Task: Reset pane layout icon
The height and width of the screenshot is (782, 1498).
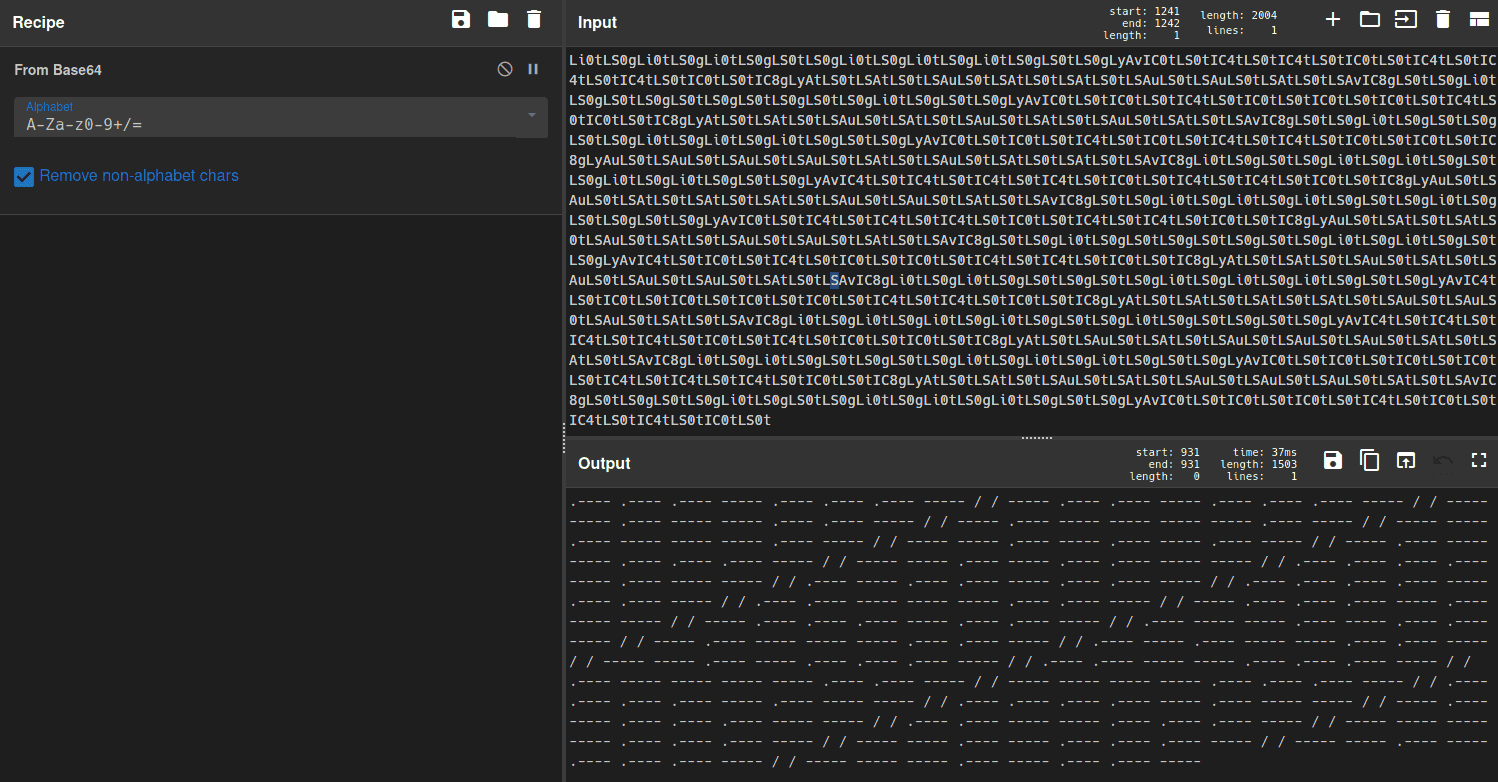Action: coord(1479,19)
